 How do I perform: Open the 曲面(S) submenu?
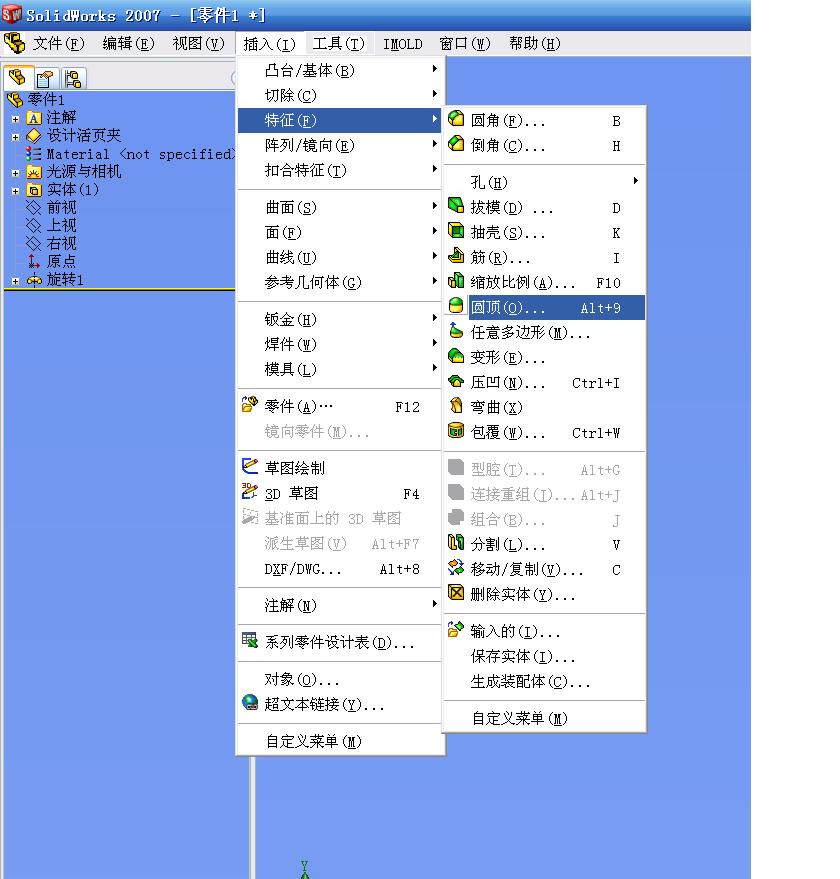coord(340,207)
